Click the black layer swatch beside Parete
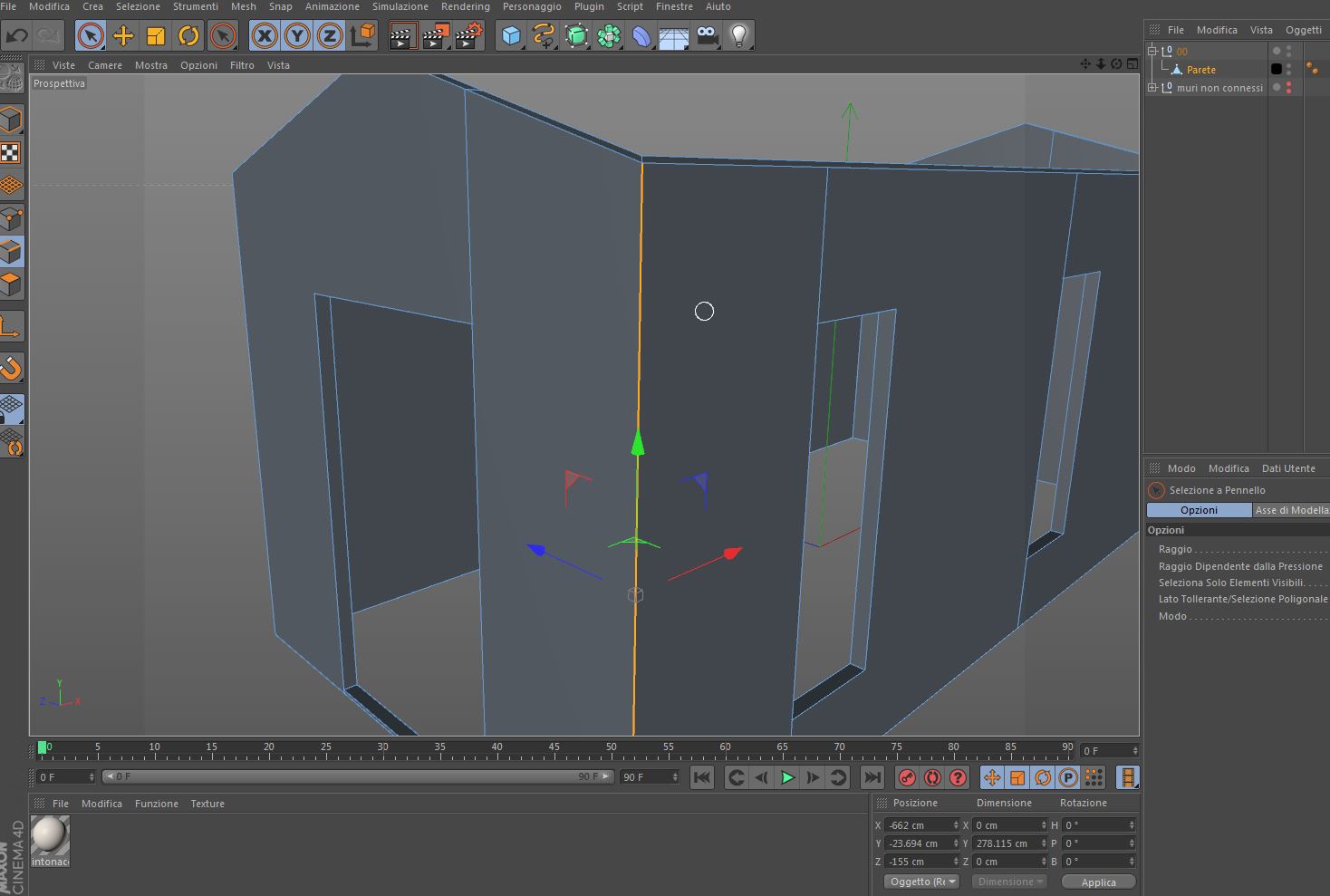 1277,69
